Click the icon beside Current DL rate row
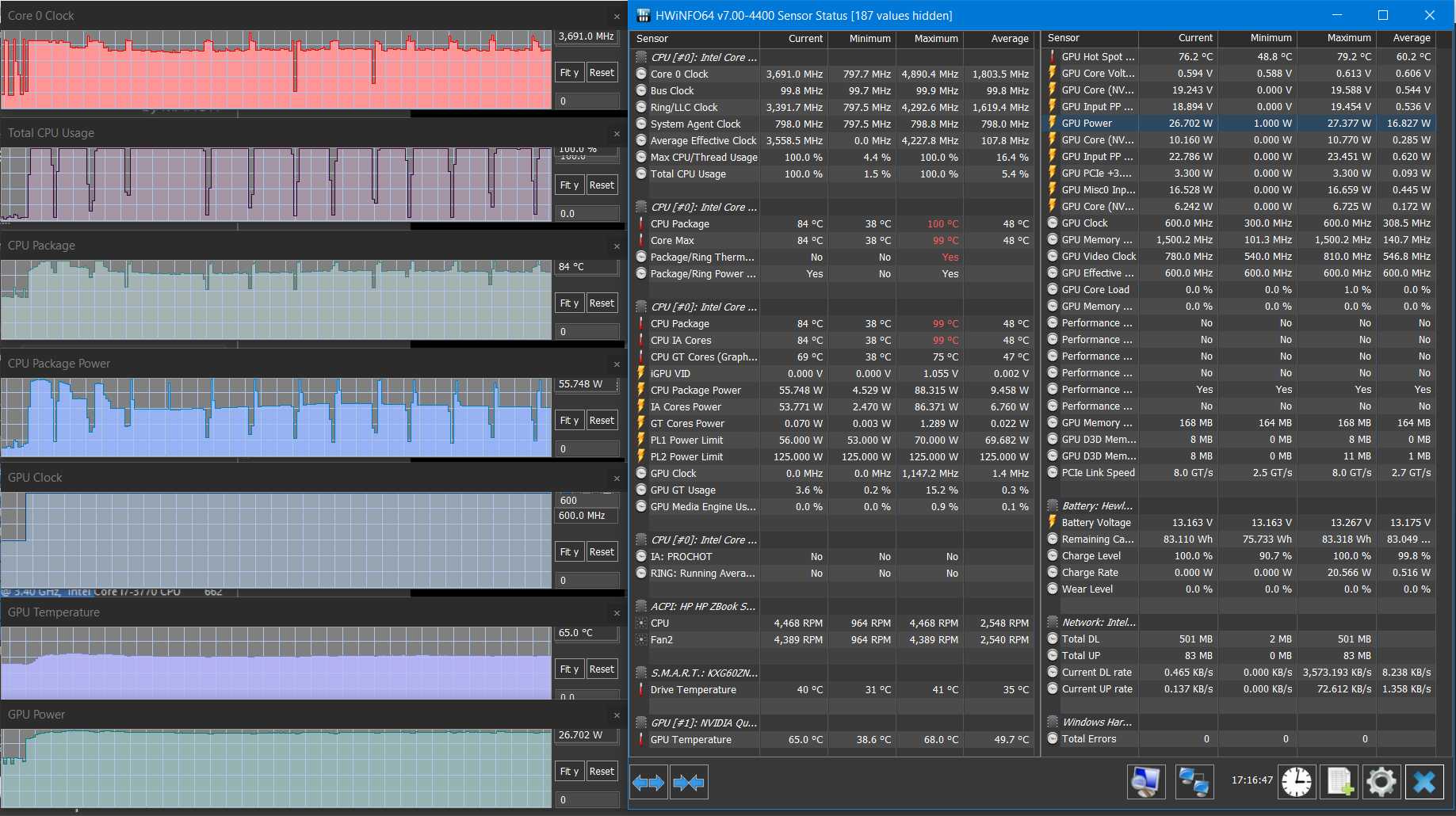1456x816 pixels. click(1053, 672)
